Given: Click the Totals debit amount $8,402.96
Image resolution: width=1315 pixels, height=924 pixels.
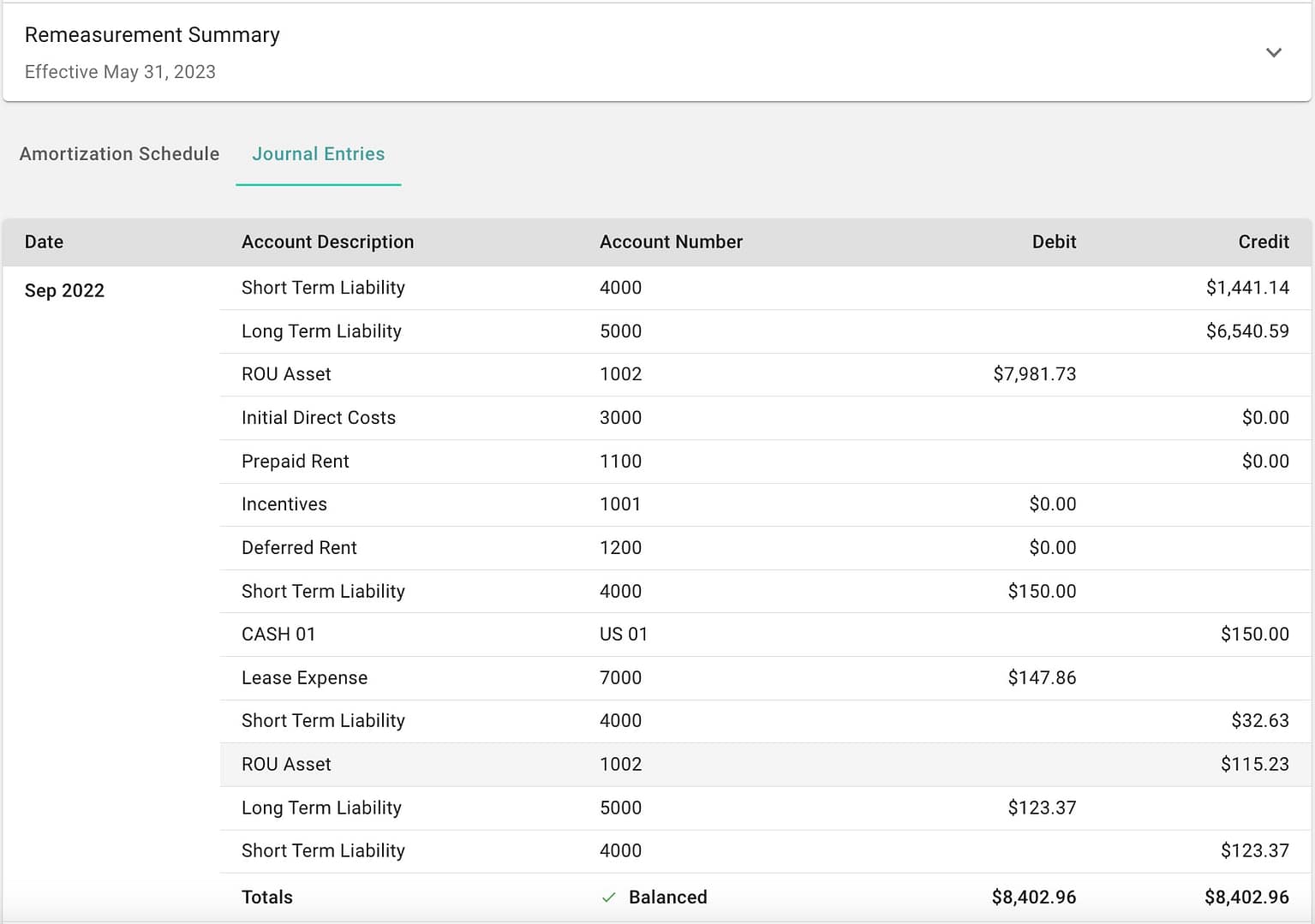Looking at the screenshot, I should [1033, 897].
